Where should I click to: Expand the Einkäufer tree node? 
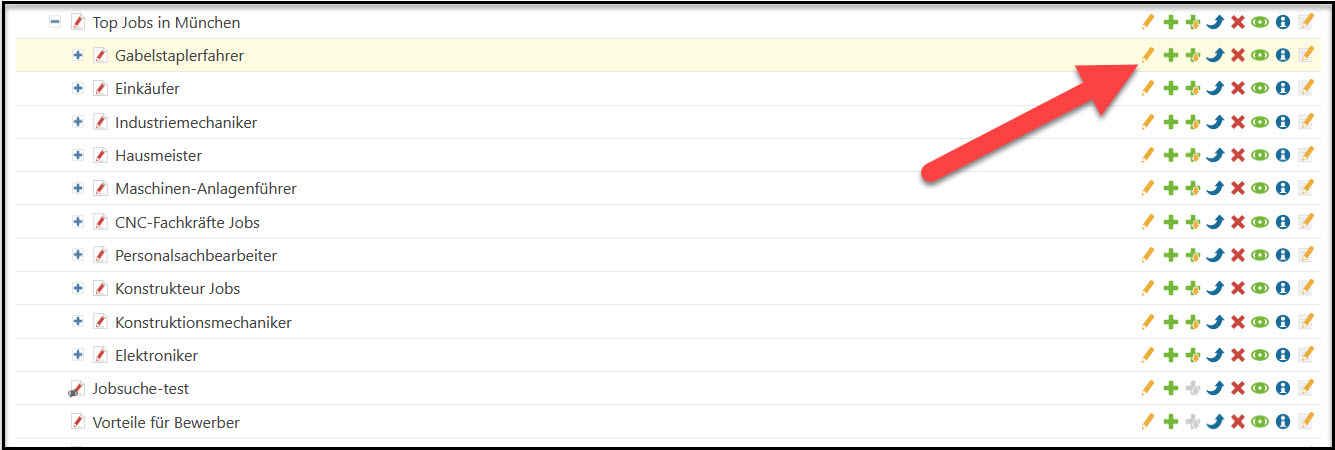(78, 88)
